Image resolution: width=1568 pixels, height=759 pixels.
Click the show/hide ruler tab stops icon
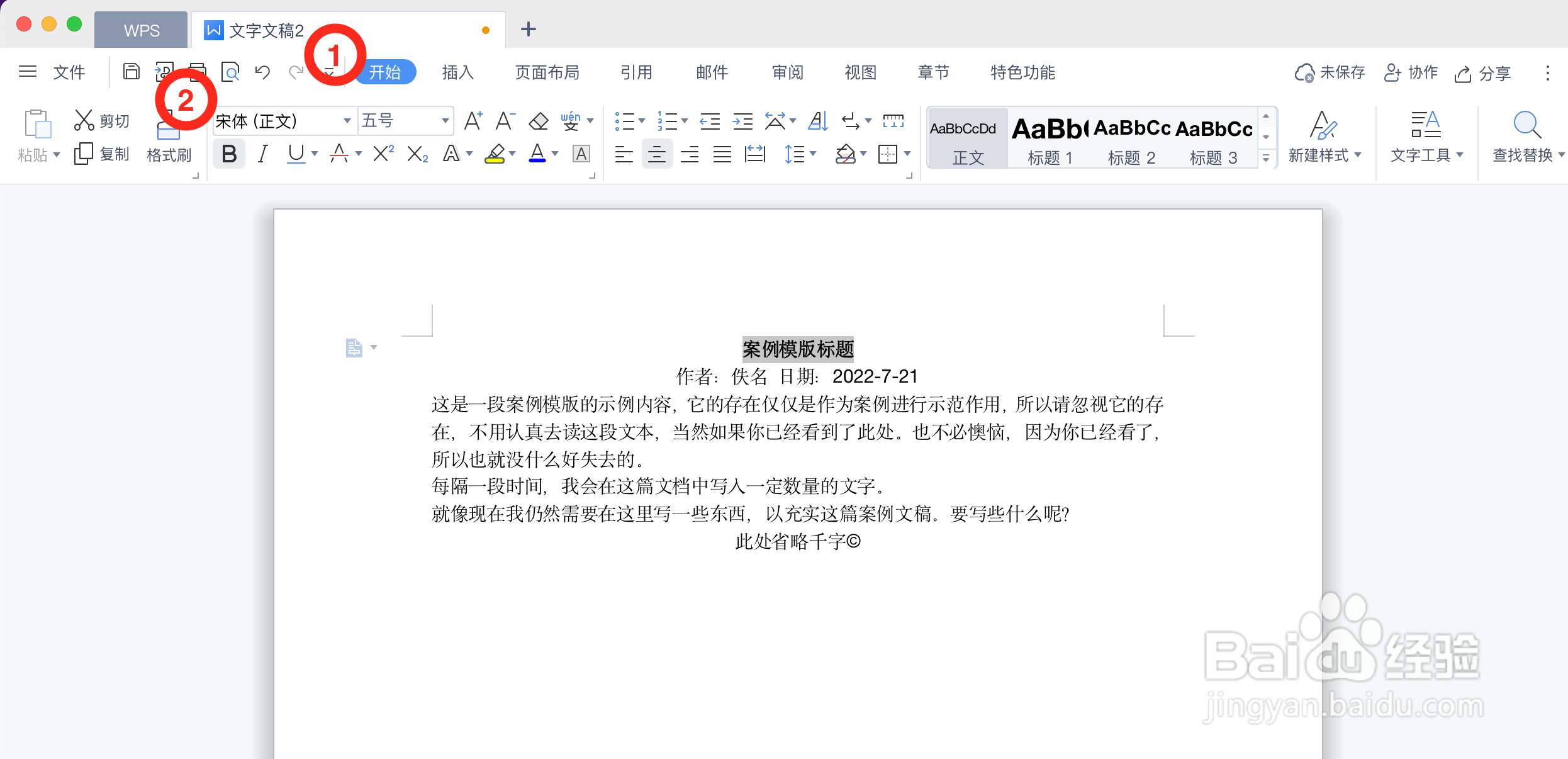point(893,120)
